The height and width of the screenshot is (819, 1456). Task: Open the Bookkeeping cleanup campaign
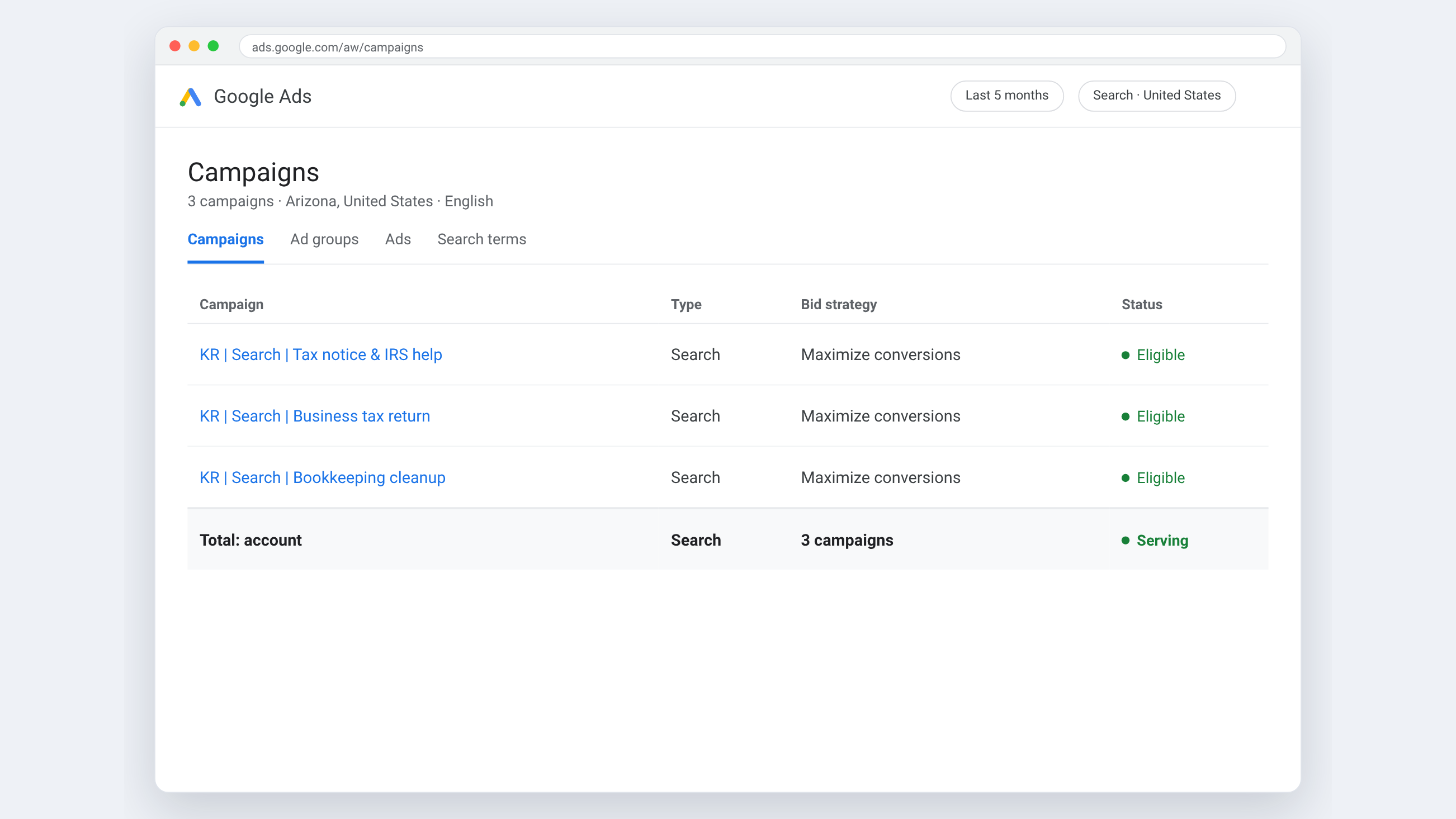click(322, 477)
